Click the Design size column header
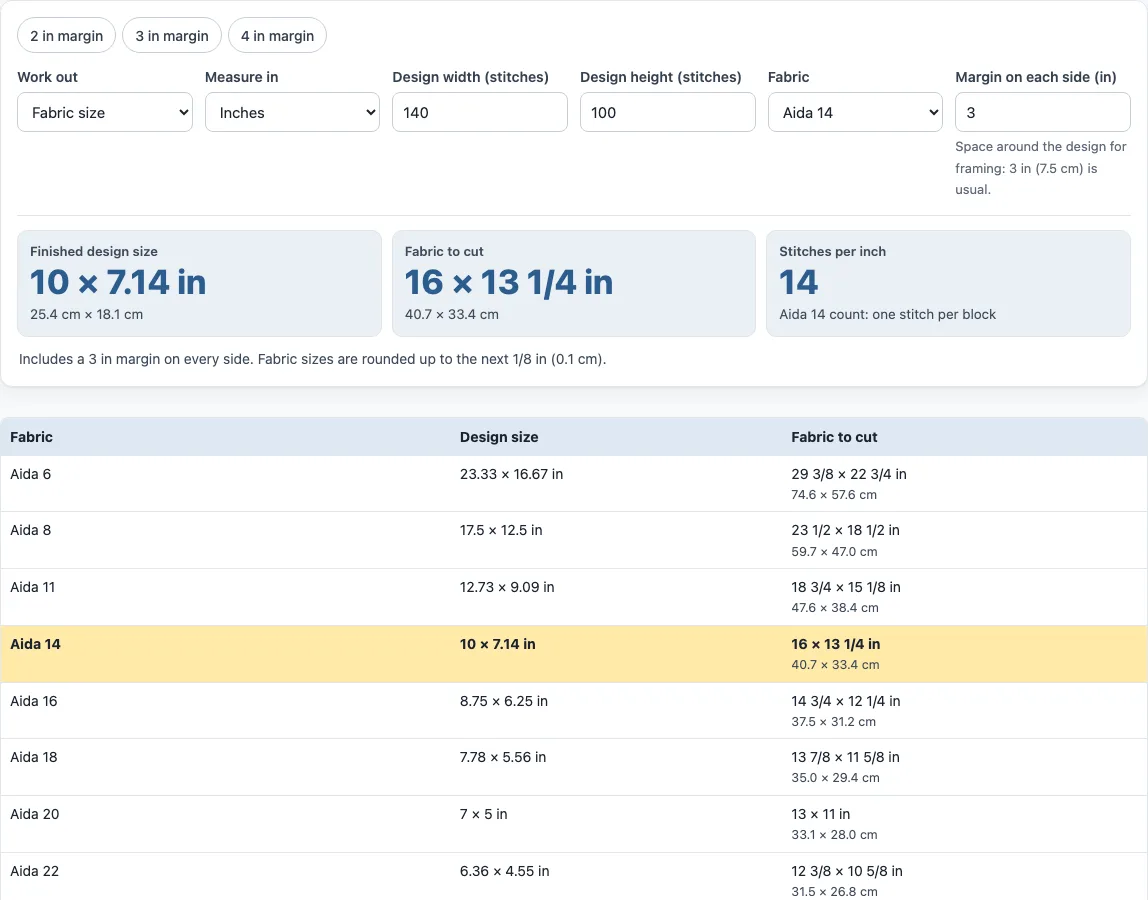This screenshot has height=900, width=1148. pyautogui.click(x=499, y=436)
